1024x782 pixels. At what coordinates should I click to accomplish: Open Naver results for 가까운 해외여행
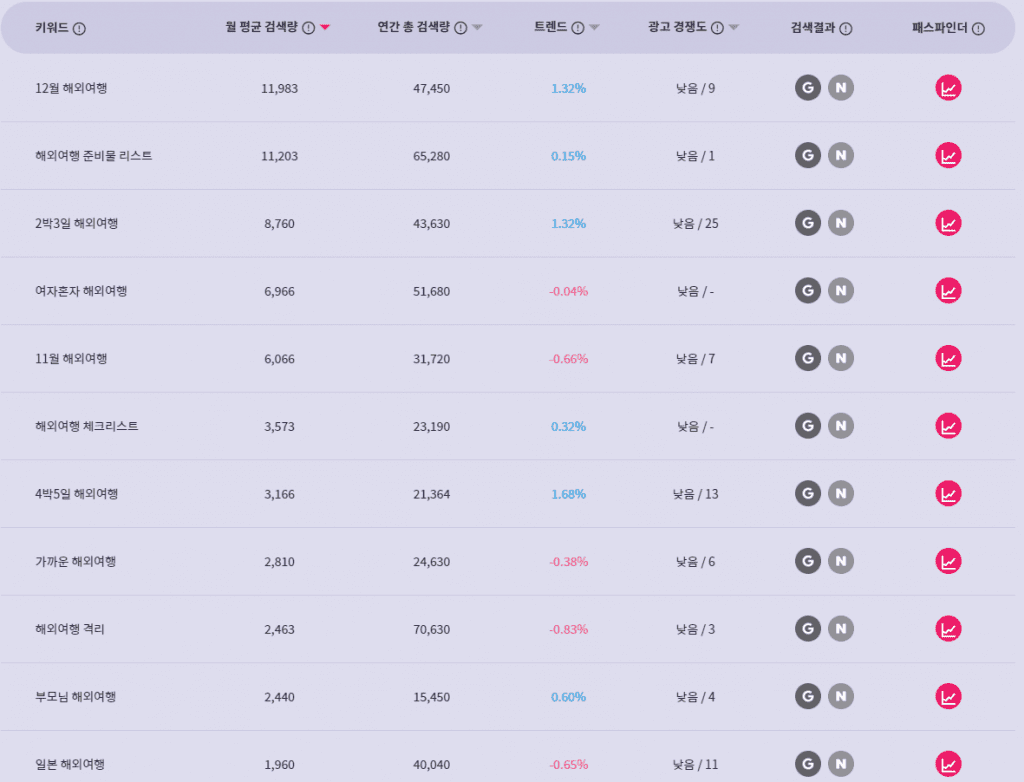coord(841,561)
